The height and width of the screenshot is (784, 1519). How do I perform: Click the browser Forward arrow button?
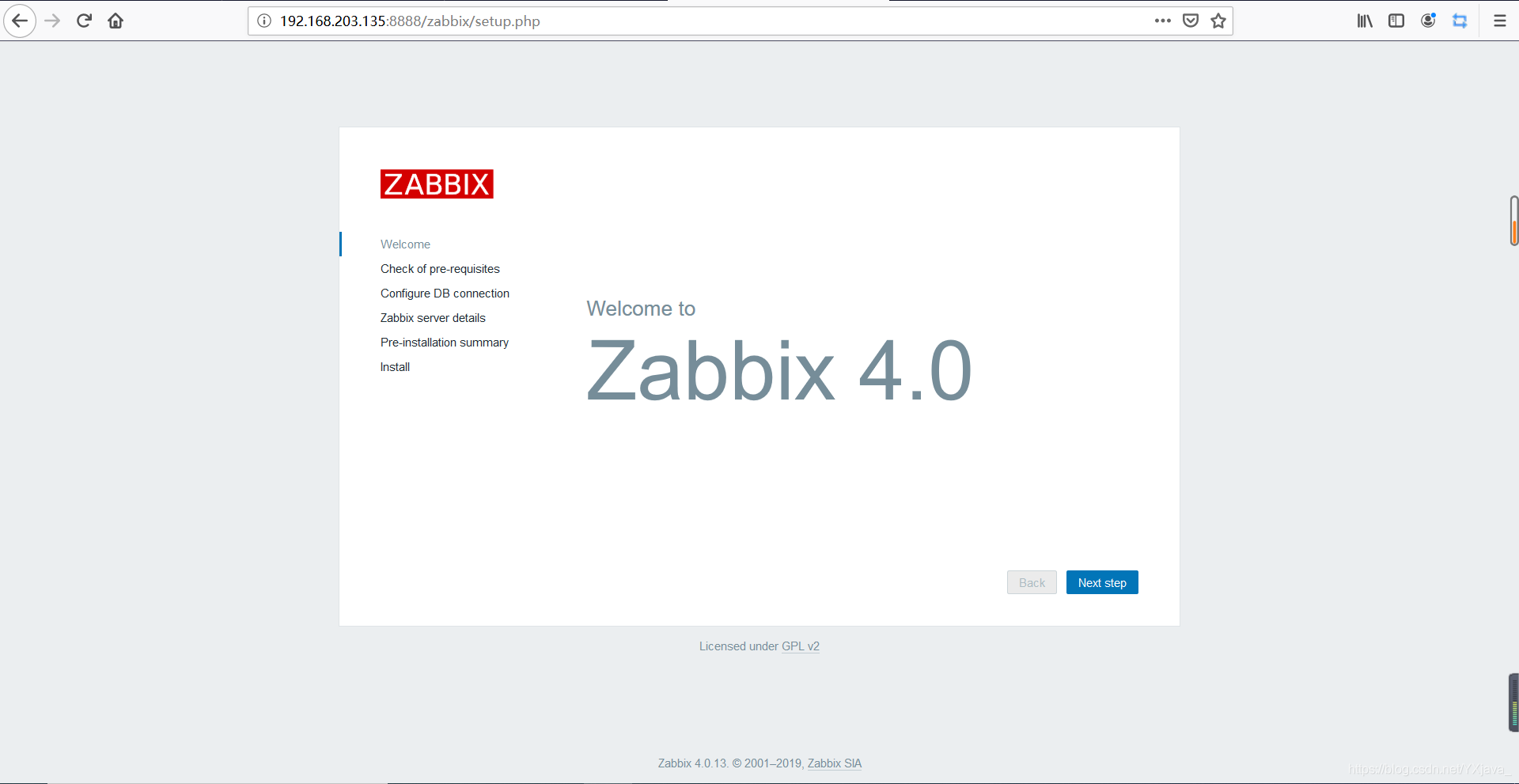click(53, 21)
